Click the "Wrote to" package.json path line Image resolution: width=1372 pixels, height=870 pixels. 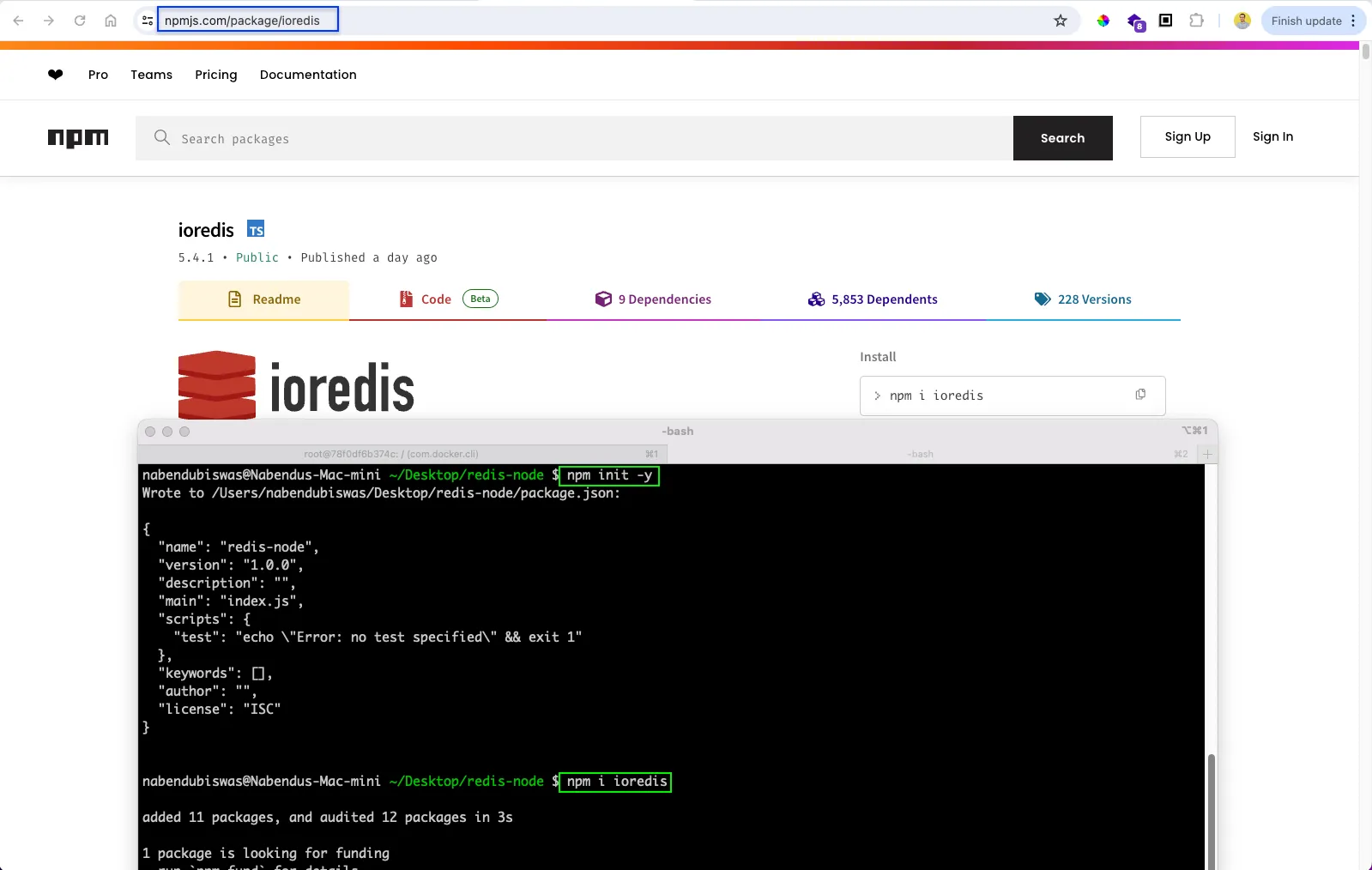point(381,493)
